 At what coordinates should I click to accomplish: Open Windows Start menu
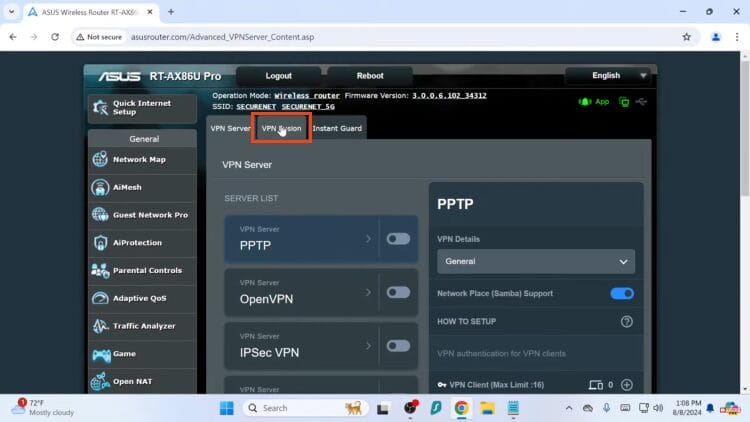[x=226, y=408]
